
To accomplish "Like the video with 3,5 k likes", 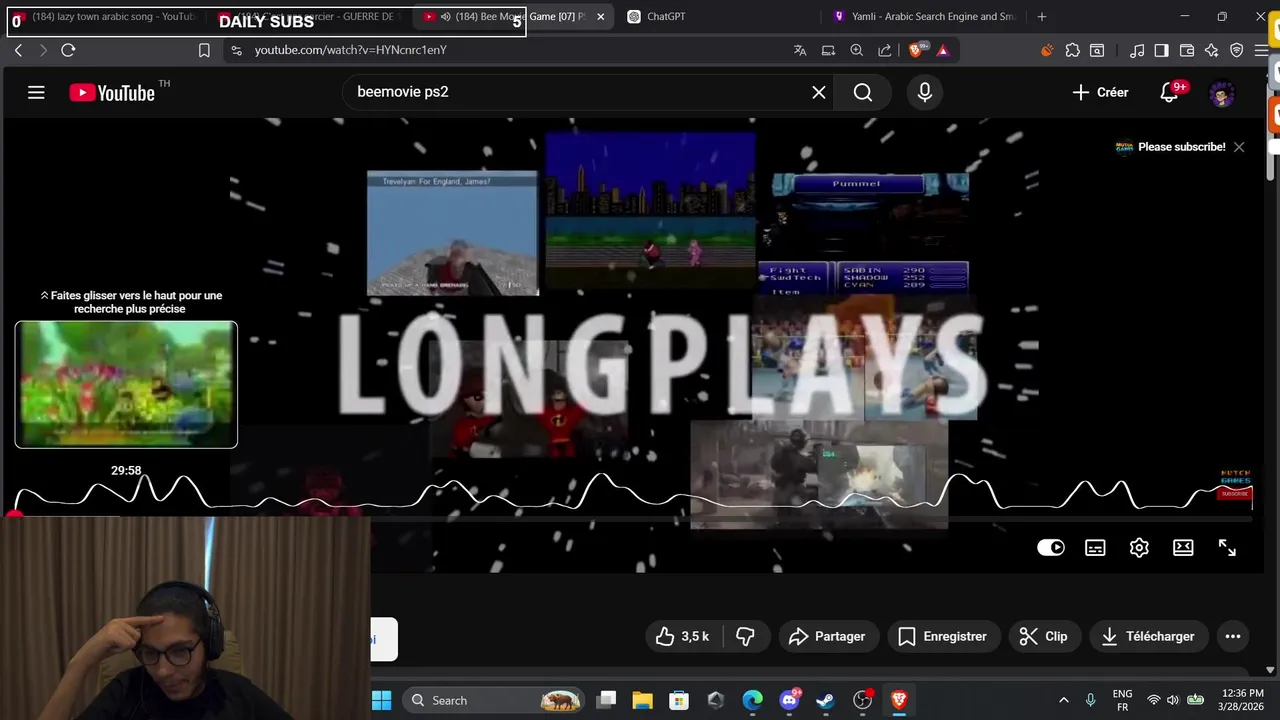I will pyautogui.click(x=683, y=636).
